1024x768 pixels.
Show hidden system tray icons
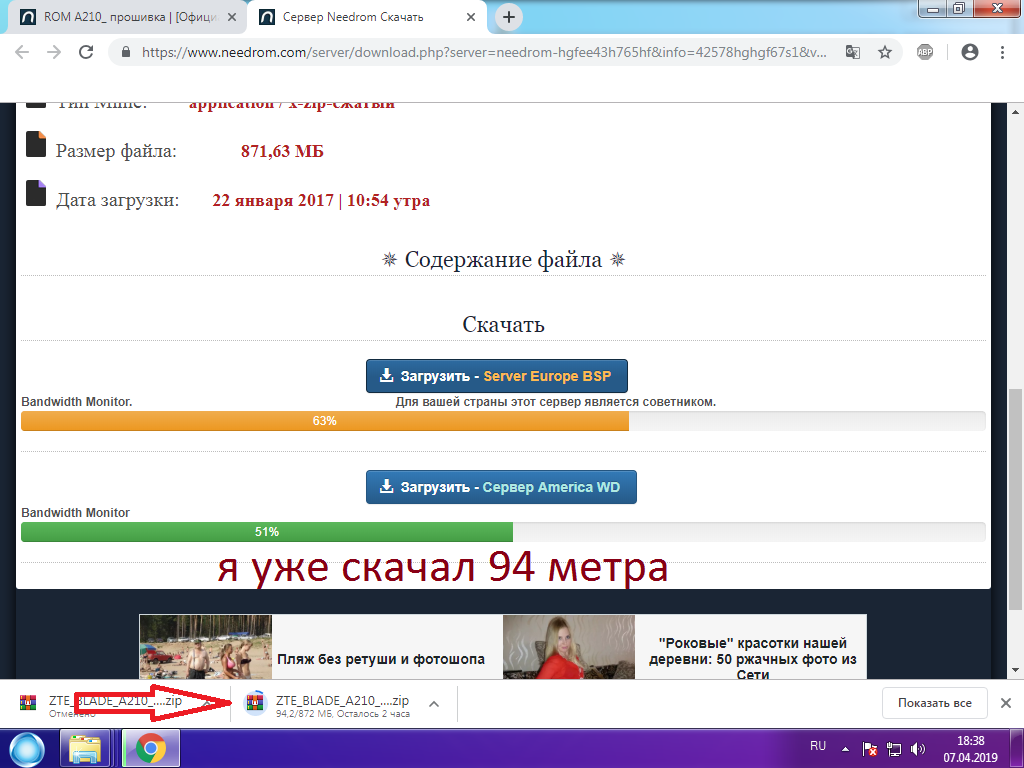[846, 748]
